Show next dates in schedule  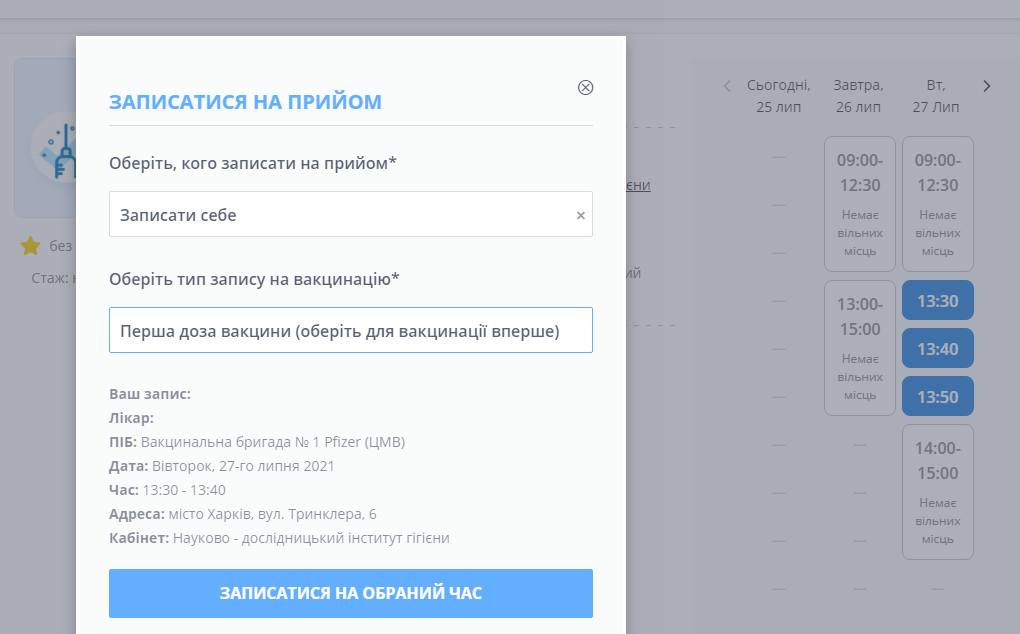point(987,86)
